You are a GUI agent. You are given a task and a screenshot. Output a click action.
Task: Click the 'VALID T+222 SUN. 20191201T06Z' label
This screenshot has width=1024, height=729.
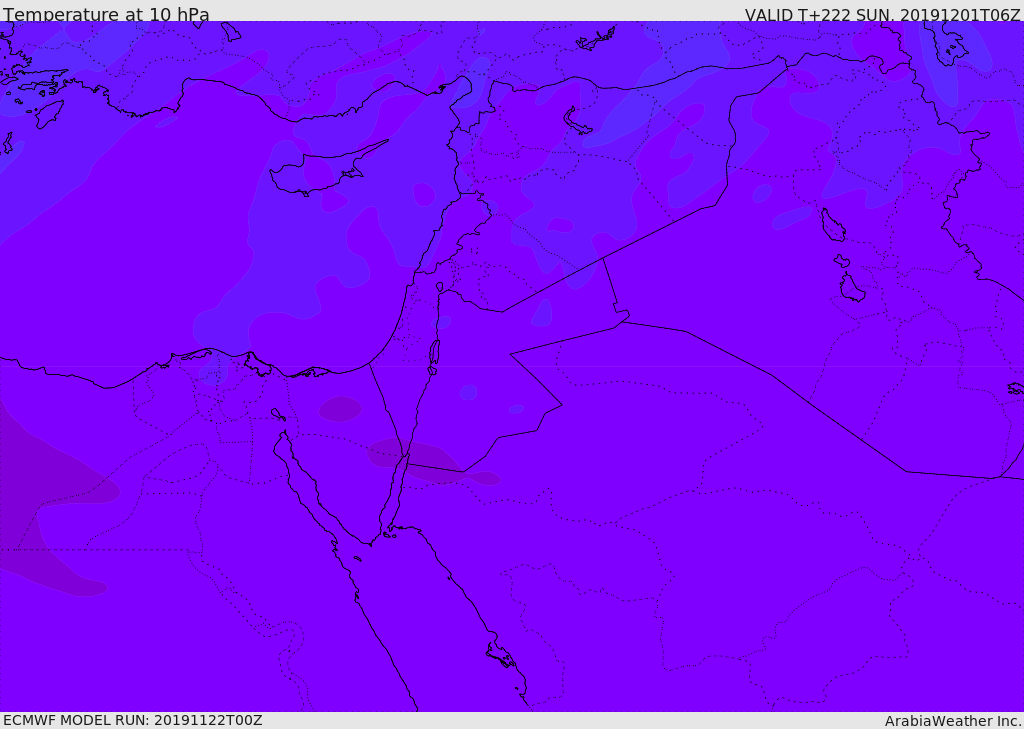pyautogui.click(x=882, y=14)
